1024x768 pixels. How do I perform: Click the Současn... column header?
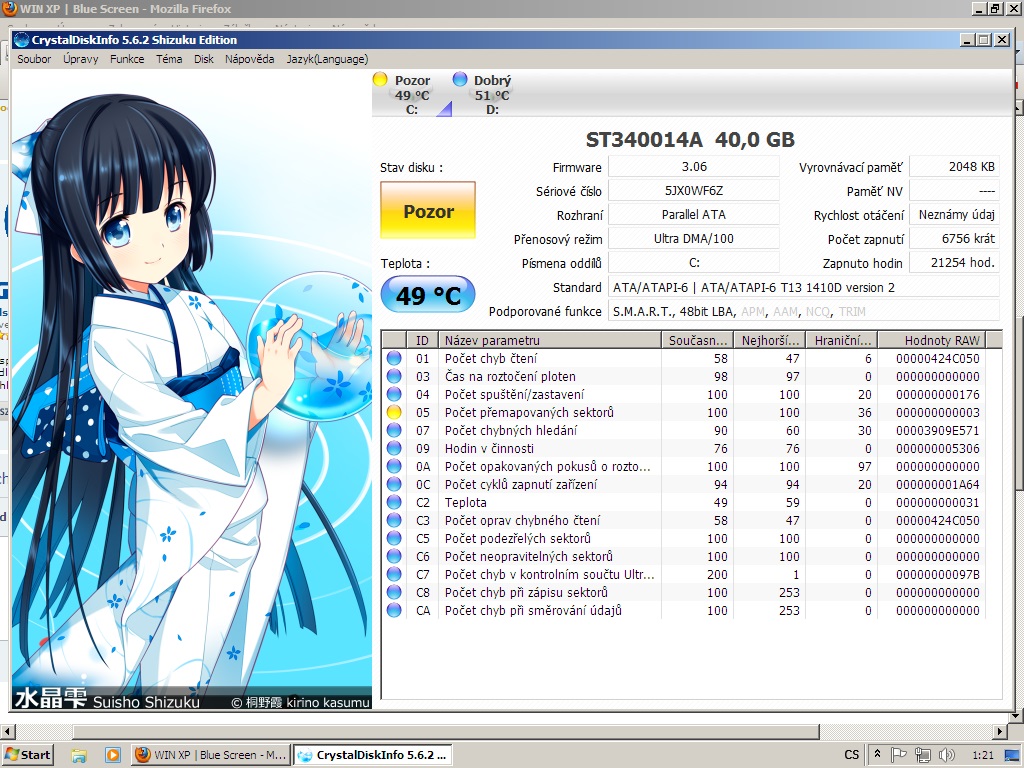[x=697, y=340]
